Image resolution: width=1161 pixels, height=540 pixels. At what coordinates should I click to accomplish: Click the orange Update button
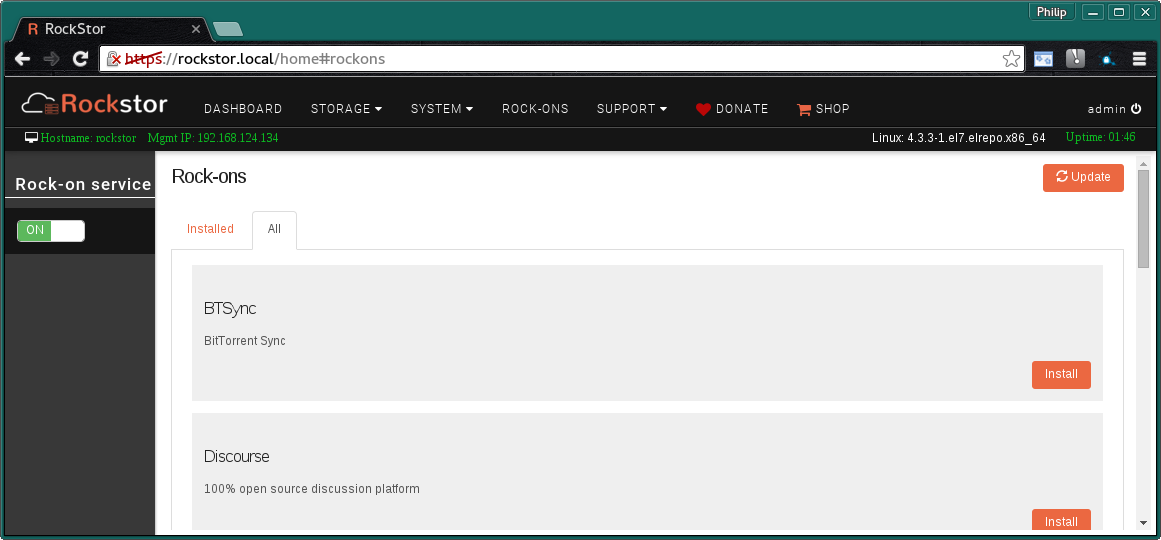pos(1083,177)
